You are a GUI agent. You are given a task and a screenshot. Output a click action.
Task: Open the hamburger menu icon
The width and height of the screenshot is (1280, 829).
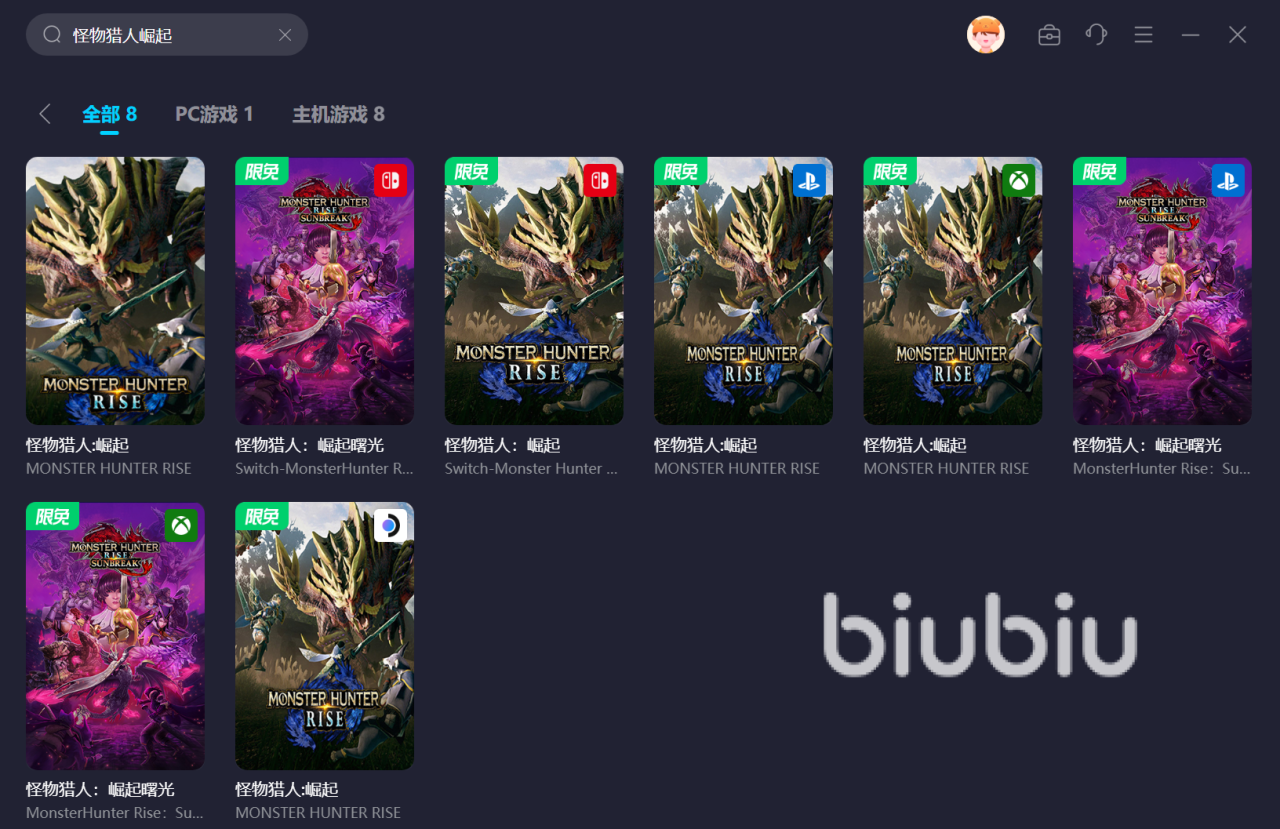(x=1144, y=35)
